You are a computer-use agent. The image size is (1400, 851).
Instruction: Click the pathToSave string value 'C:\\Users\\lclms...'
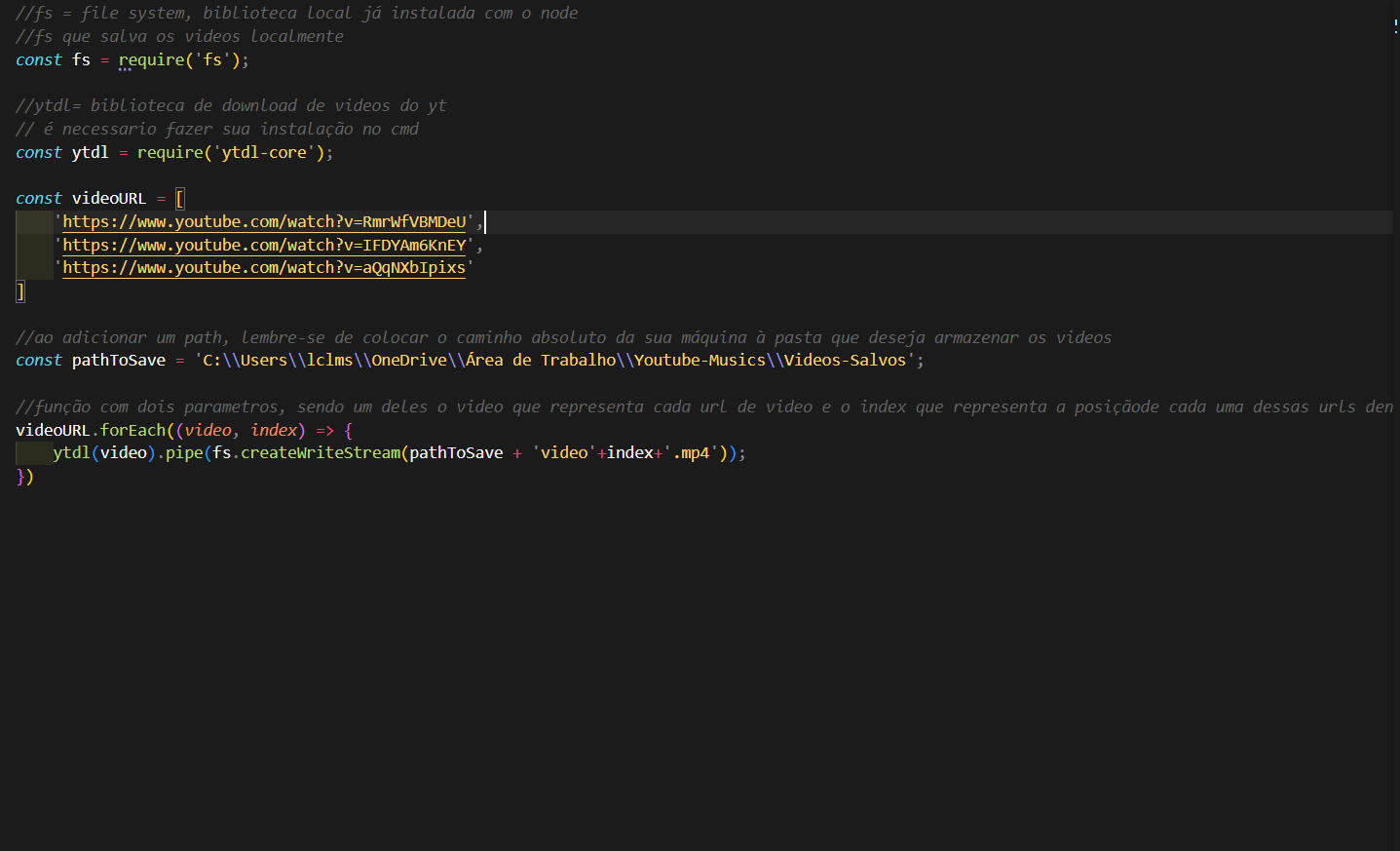click(554, 361)
